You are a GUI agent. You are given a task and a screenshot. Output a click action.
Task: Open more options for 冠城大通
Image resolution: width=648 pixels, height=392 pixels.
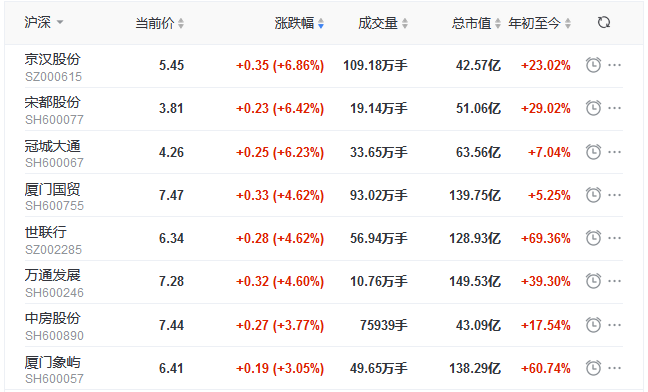click(x=615, y=152)
